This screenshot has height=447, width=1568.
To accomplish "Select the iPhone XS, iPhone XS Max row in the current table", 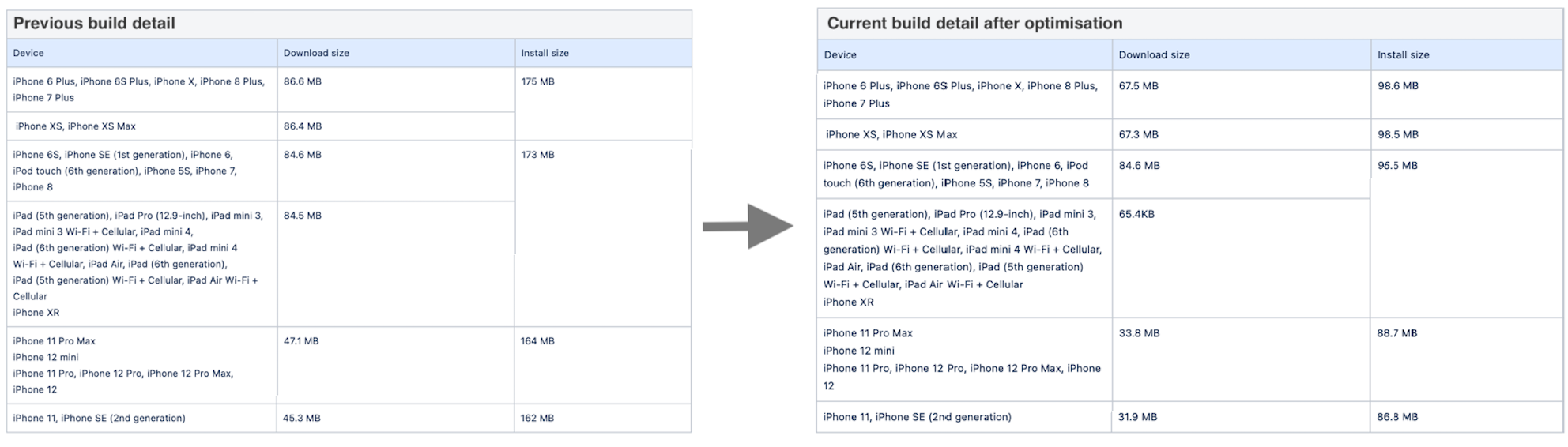I will point(1189,135).
